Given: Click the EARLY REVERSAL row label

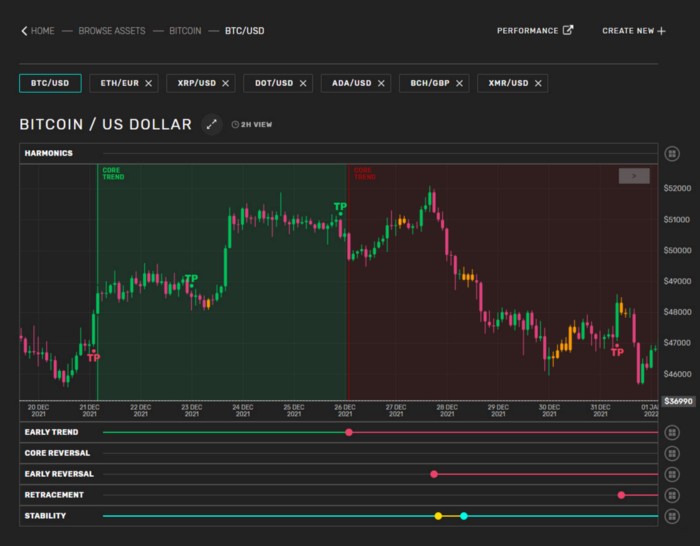Looking at the screenshot, I should (59, 474).
